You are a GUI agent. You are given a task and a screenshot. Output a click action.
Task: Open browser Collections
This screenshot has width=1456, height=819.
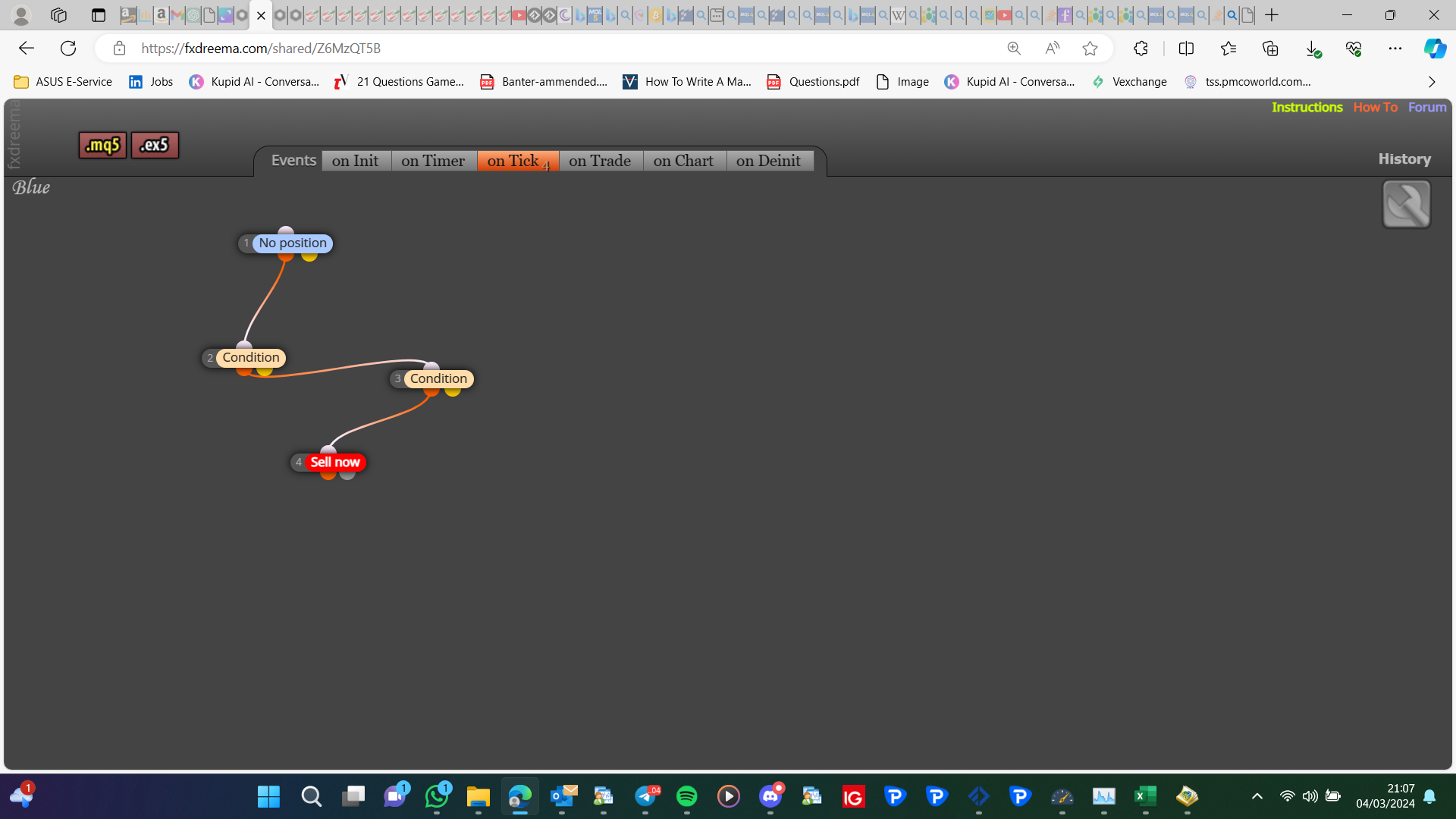[x=1270, y=49]
